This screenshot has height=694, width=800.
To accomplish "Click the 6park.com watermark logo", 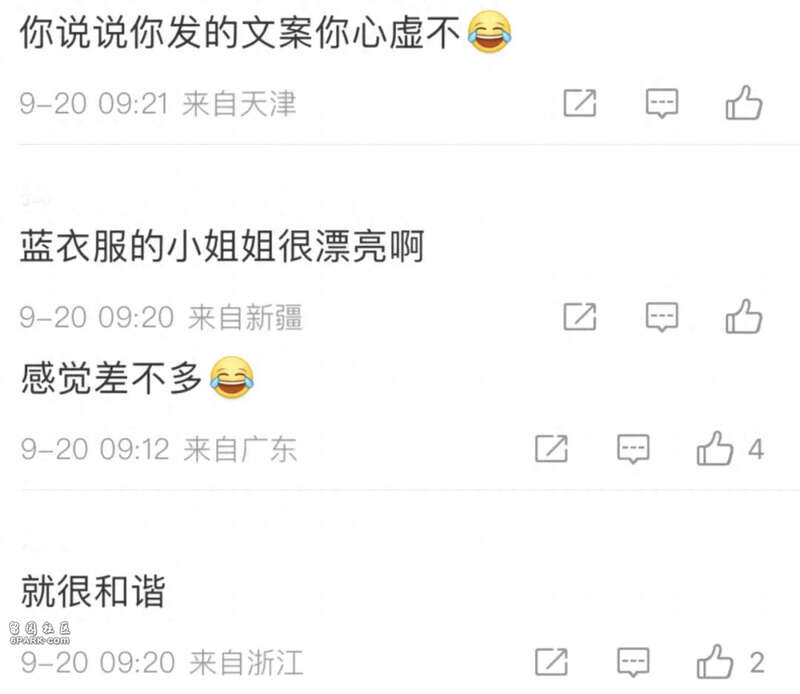I will 40,633.
